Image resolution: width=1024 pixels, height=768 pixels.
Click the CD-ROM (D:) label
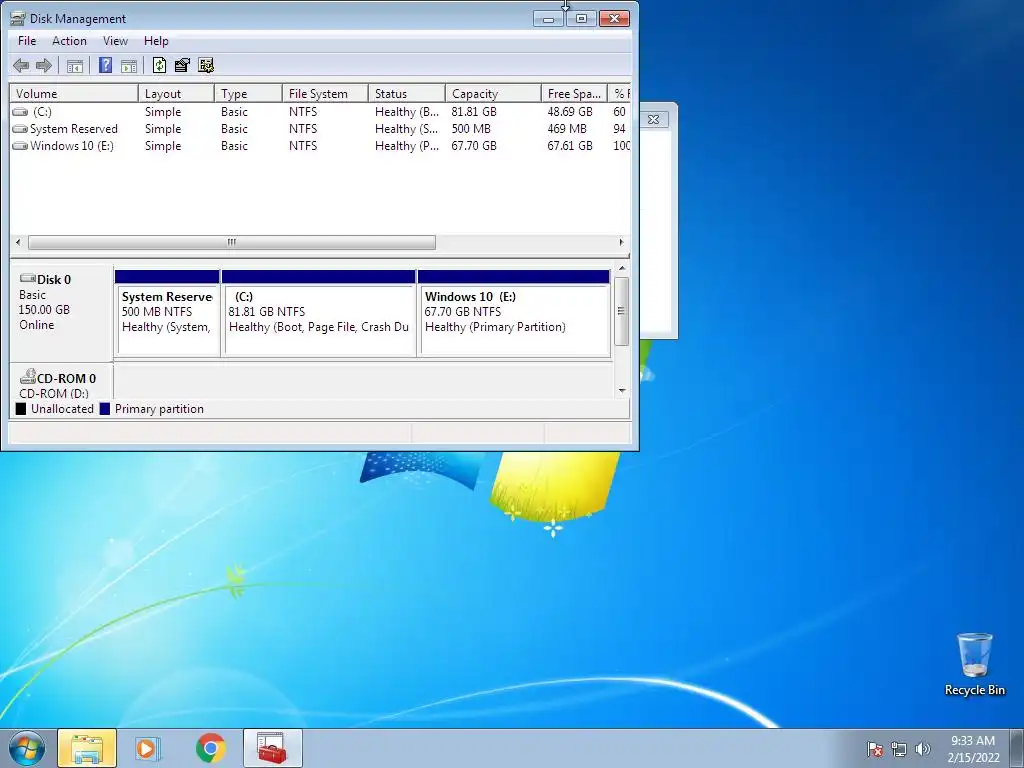54,393
